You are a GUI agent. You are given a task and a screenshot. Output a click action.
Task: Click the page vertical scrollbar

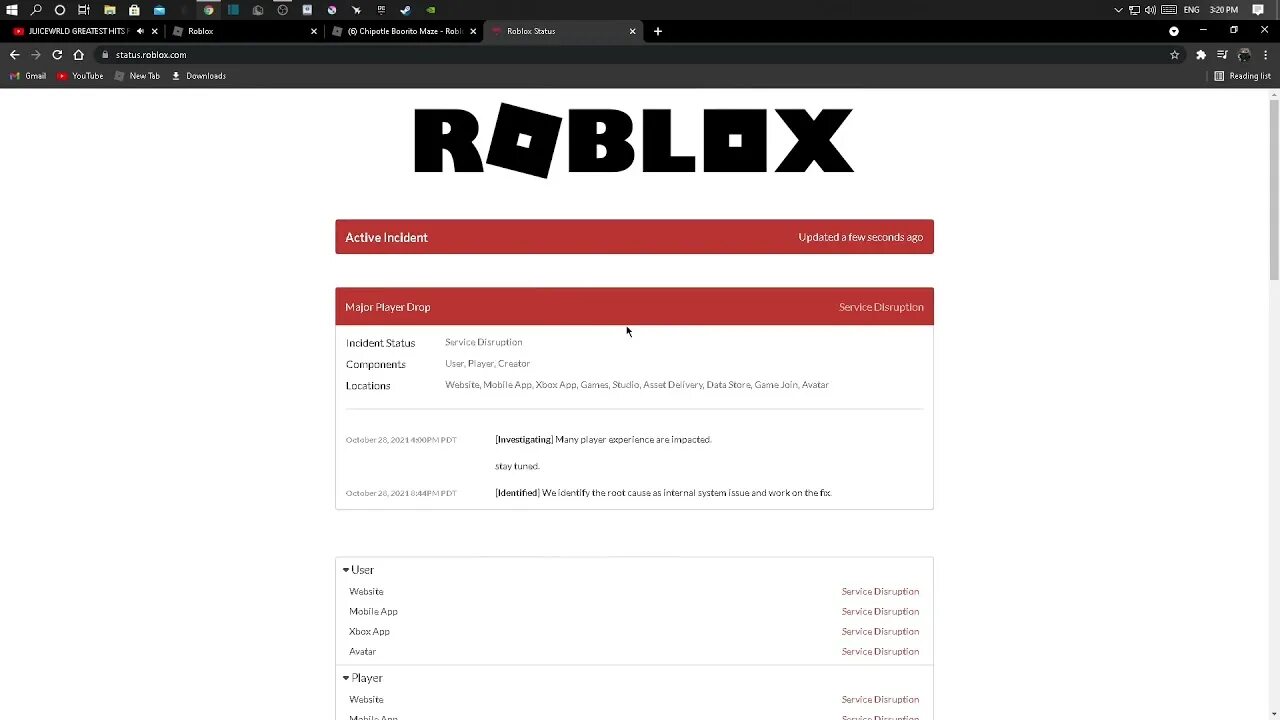(1274, 190)
